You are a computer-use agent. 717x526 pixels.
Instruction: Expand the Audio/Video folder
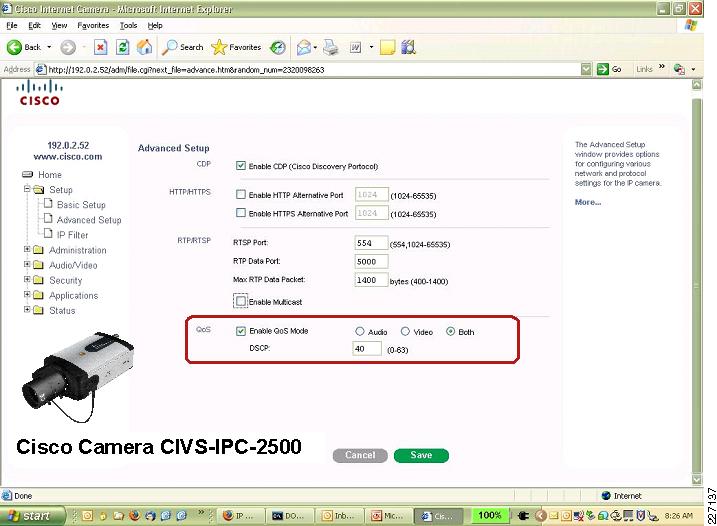(27, 264)
